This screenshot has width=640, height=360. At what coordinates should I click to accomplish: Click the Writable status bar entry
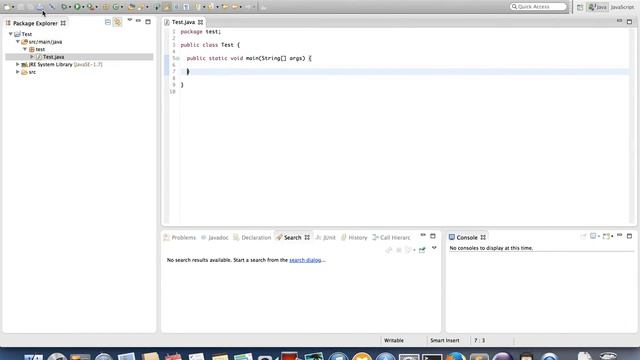coord(394,340)
